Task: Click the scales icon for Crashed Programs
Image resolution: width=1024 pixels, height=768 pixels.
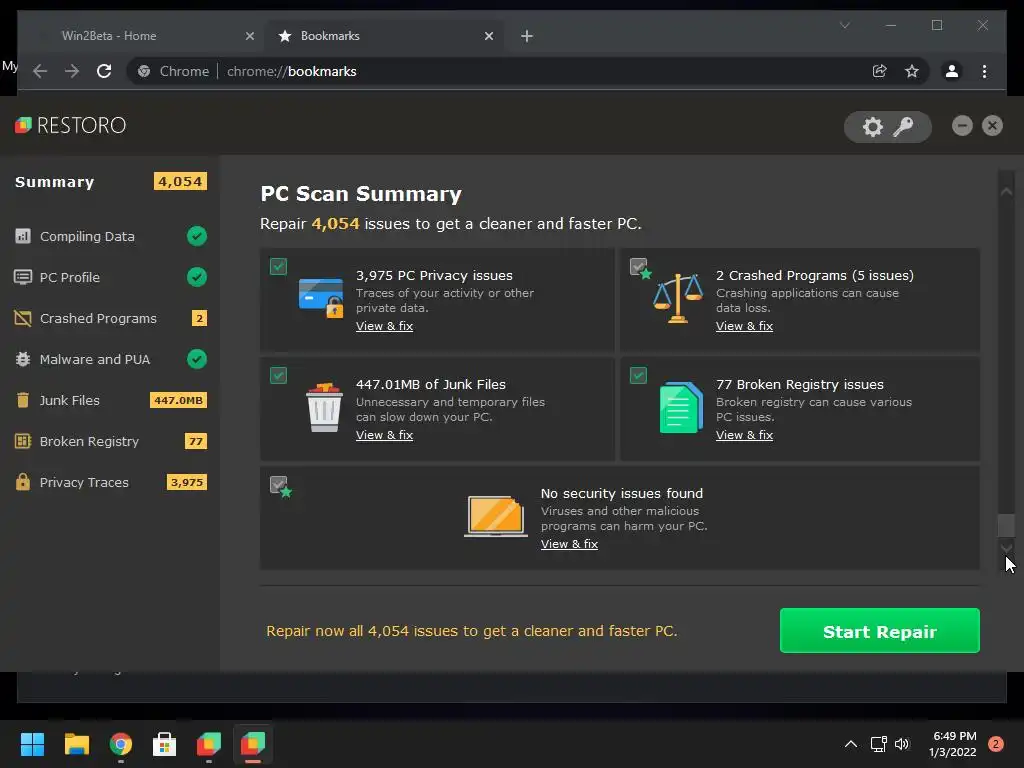Action: [x=678, y=298]
